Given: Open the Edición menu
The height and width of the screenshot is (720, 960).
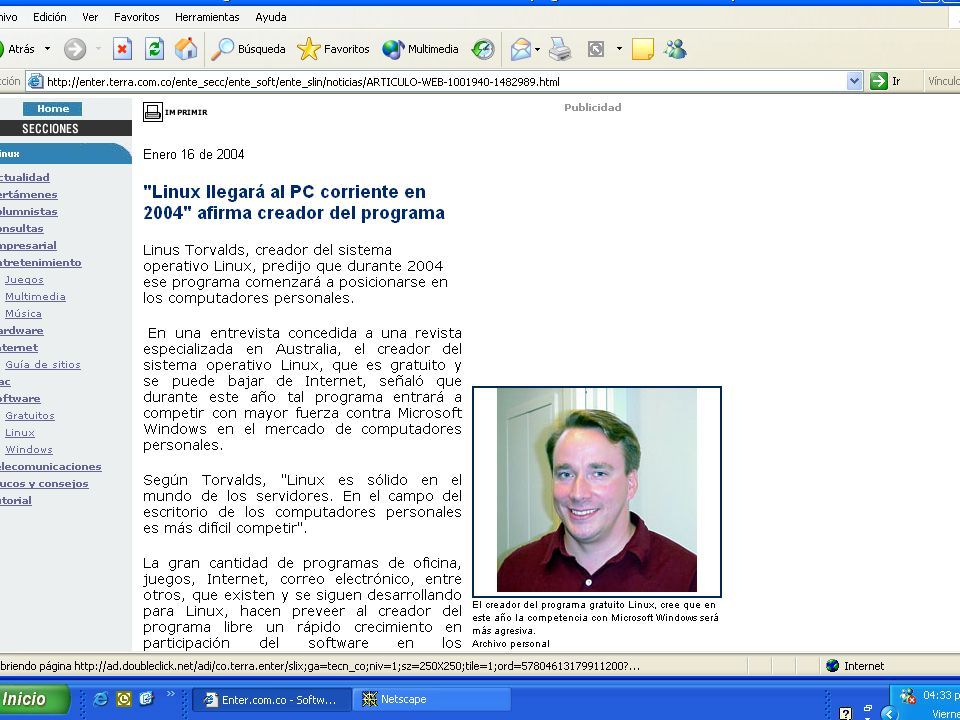Looking at the screenshot, I should point(50,17).
